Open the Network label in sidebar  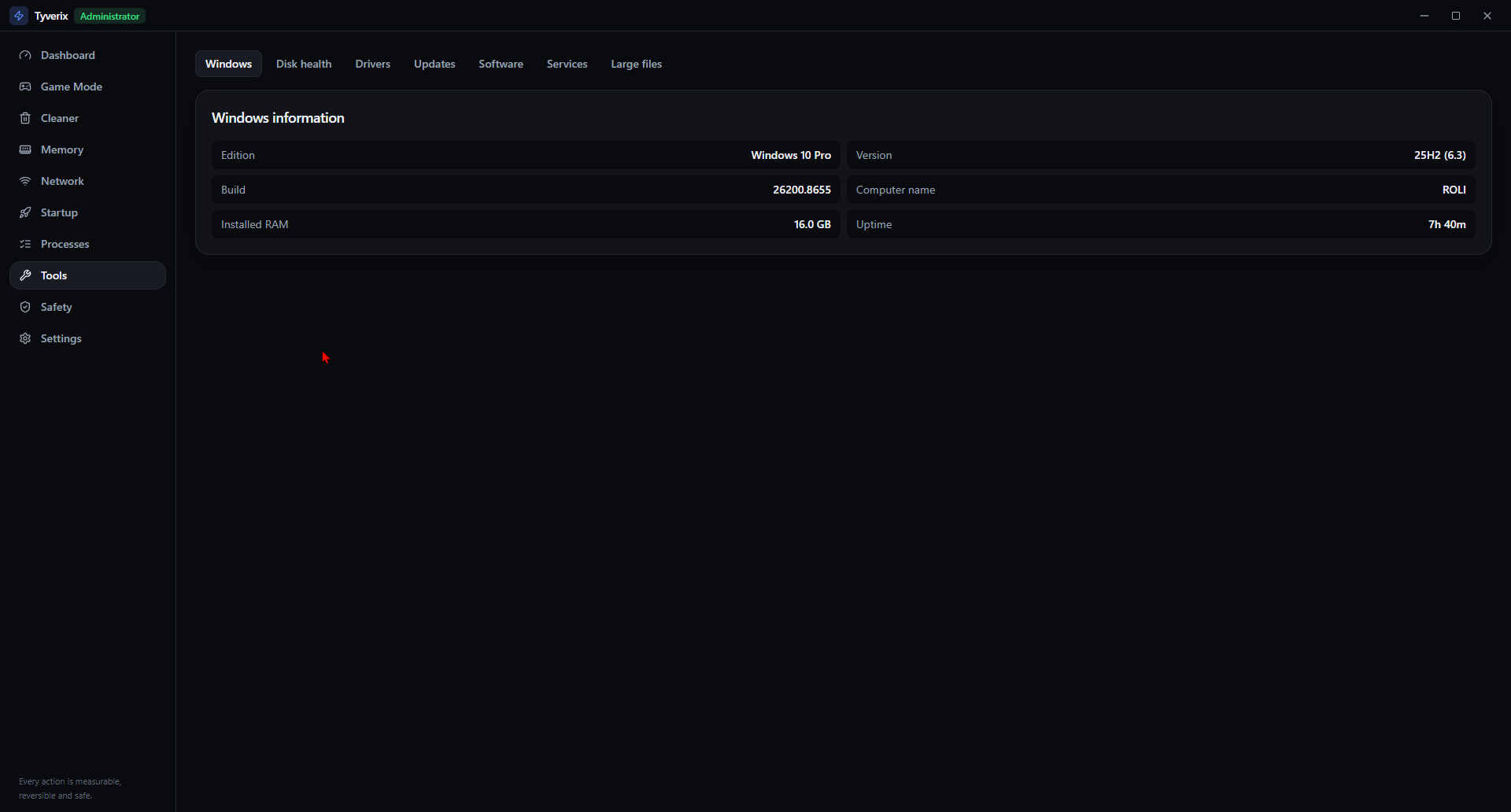pos(62,181)
